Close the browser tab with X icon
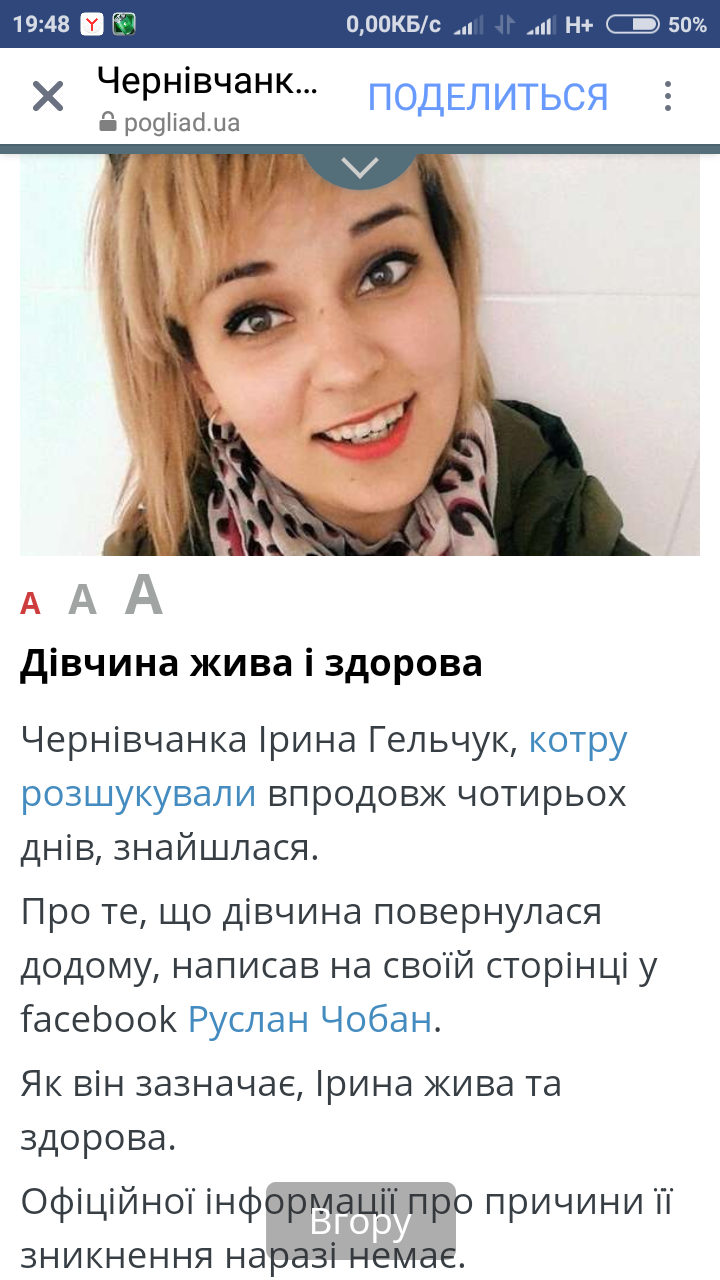 [x=48, y=97]
